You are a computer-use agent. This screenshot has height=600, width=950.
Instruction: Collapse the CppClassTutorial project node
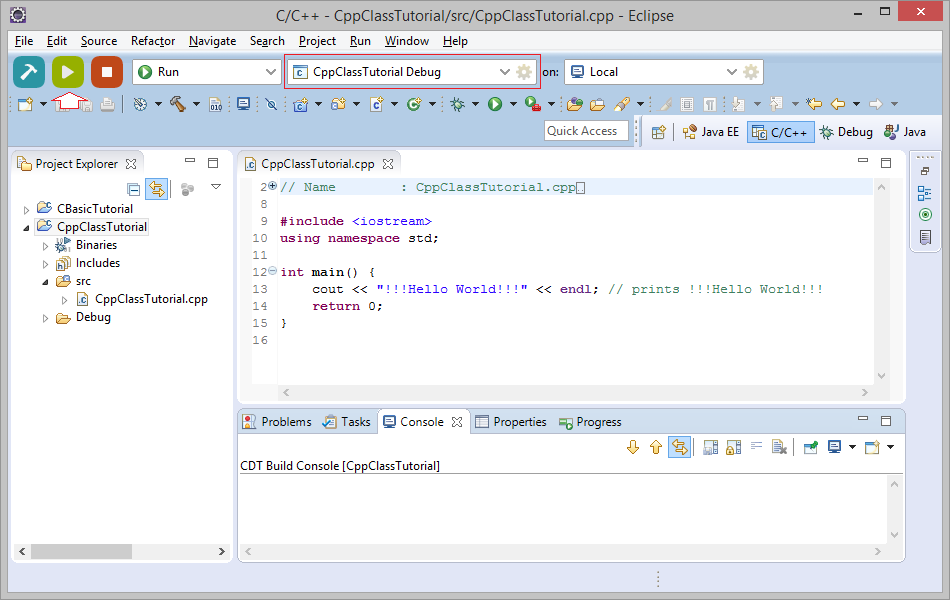click(x=26, y=228)
